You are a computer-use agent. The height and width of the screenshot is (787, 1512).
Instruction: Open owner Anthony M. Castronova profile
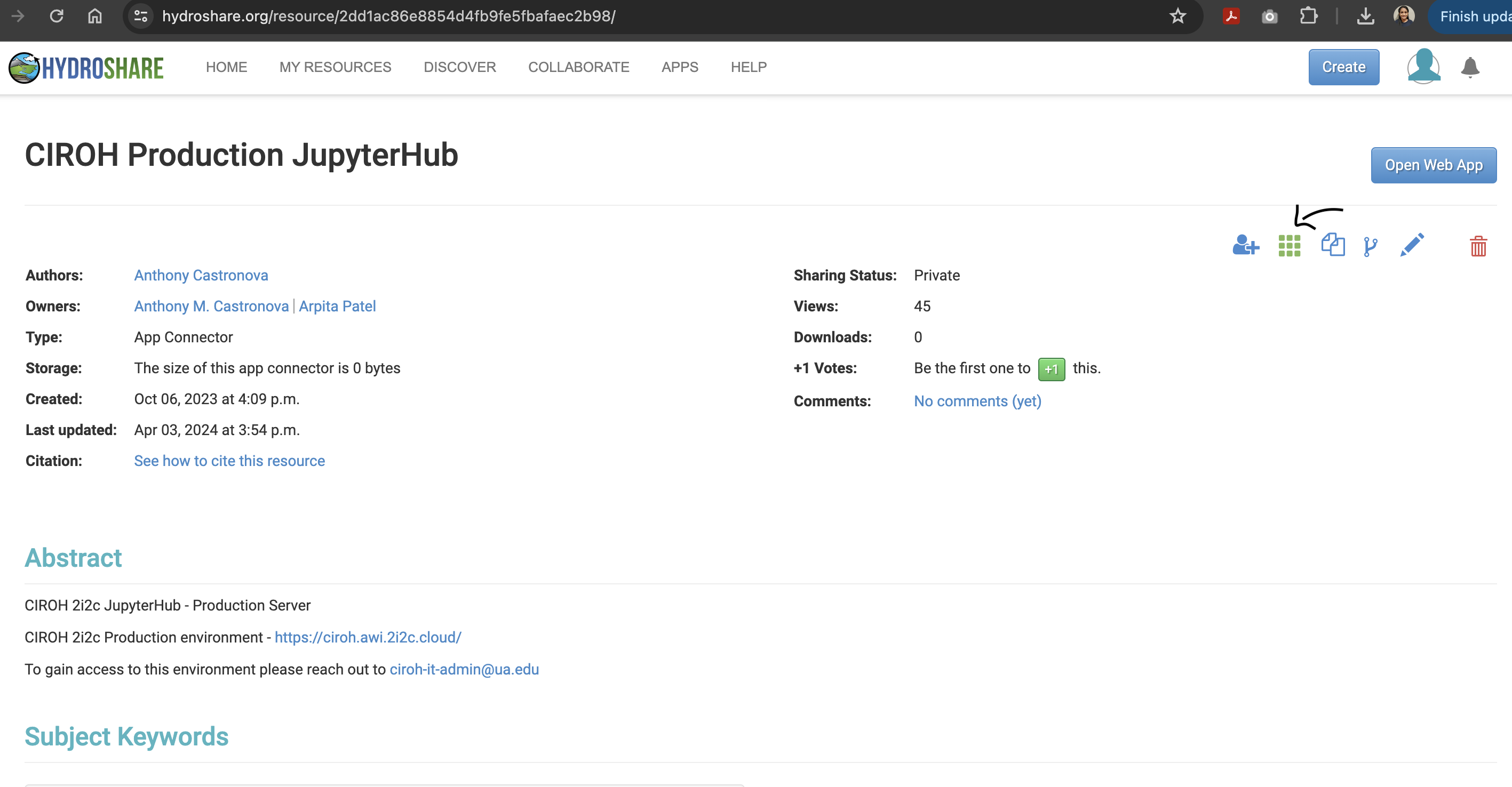tap(211, 306)
